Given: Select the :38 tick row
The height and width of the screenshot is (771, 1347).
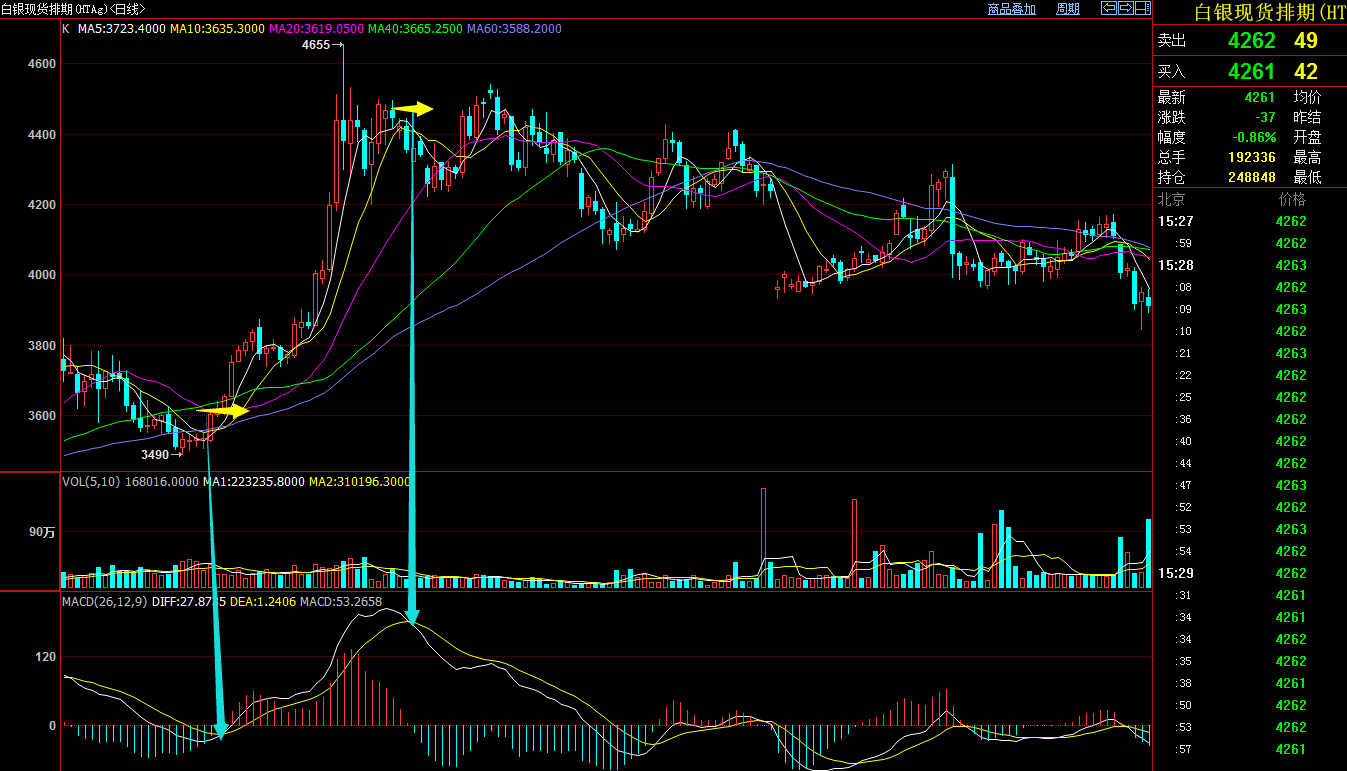Looking at the screenshot, I should click(x=1250, y=683).
